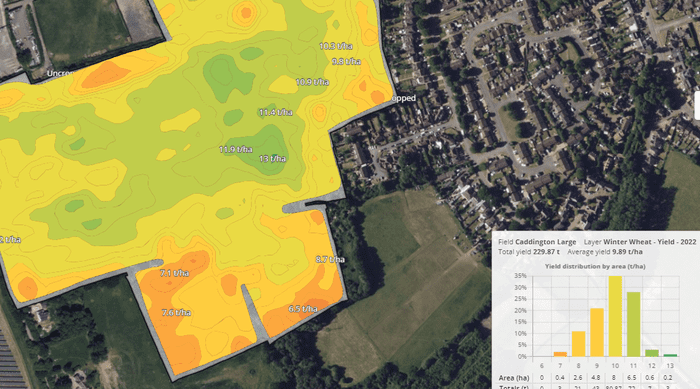Select the light green 11 t/ha chart bar
This screenshot has width=700, height=389.
click(x=633, y=324)
